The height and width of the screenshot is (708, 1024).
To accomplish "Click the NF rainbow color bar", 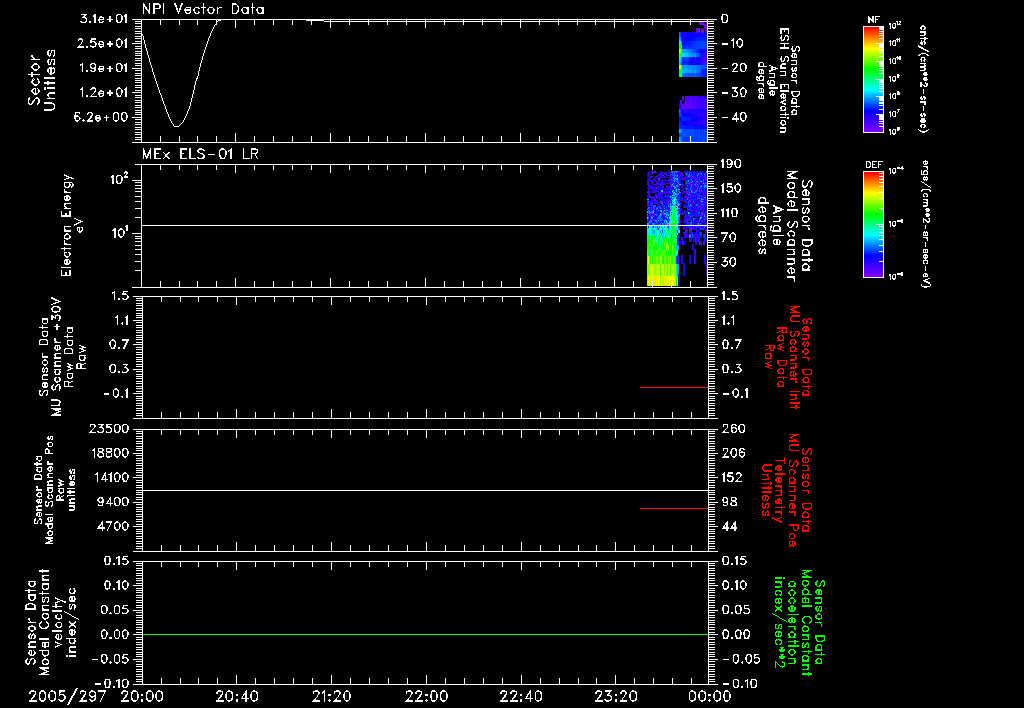I will coord(874,78).
